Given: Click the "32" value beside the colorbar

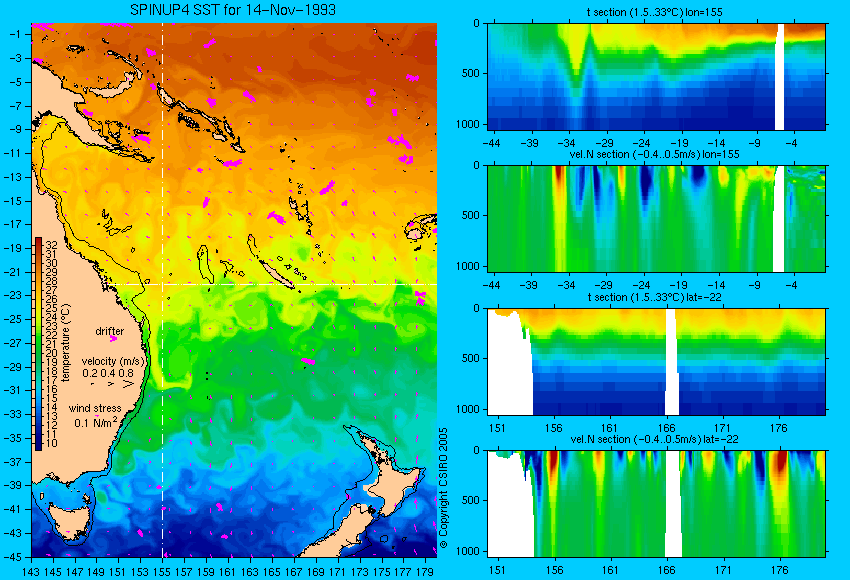Looking at the screenshot, I should click(51, 246).
